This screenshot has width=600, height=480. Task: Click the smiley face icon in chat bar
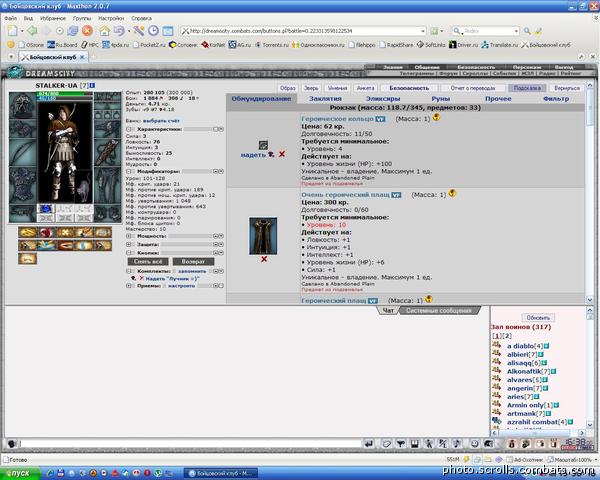click(x=474, y=444)
